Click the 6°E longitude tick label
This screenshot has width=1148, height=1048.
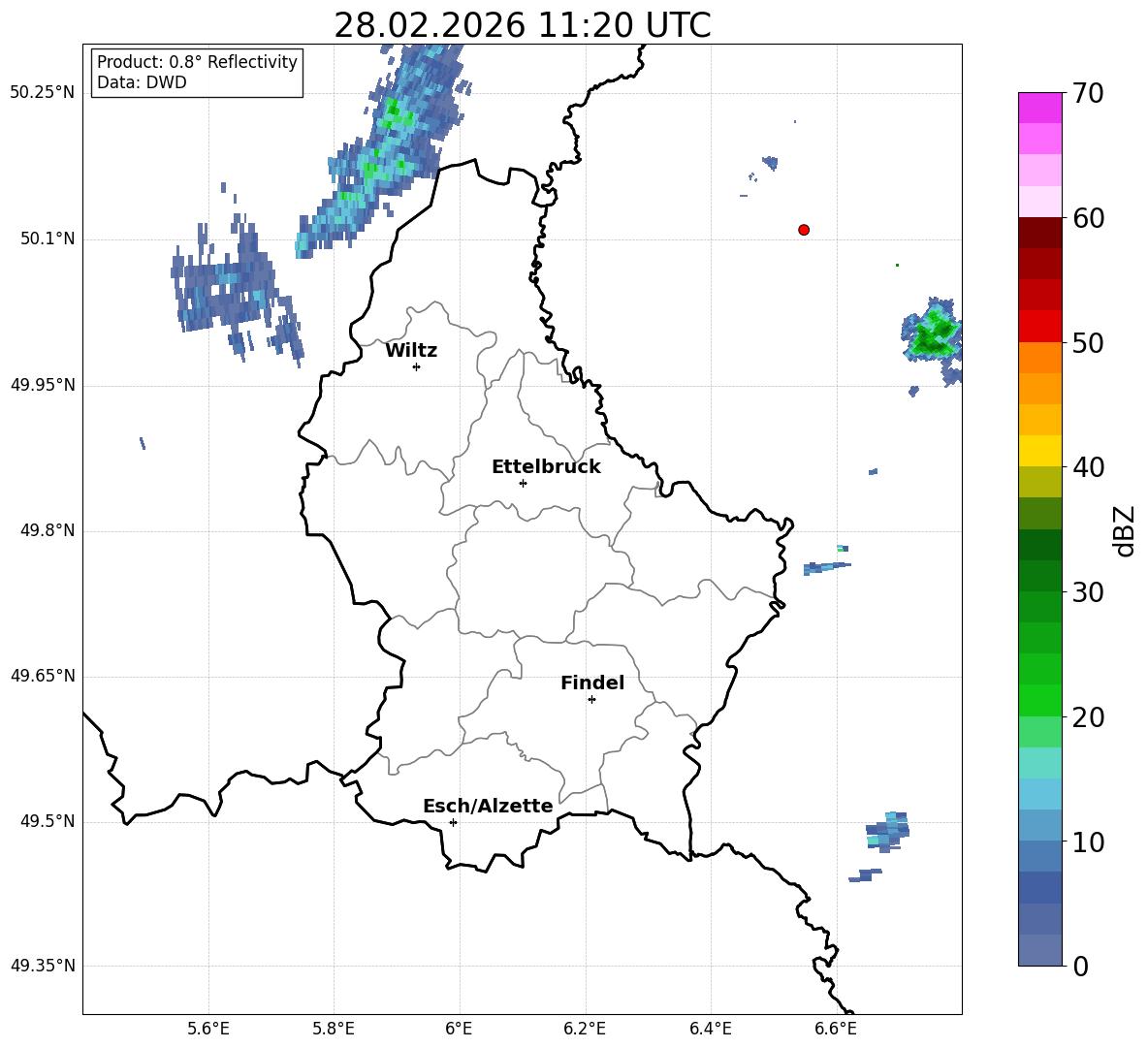[459, 1029]
